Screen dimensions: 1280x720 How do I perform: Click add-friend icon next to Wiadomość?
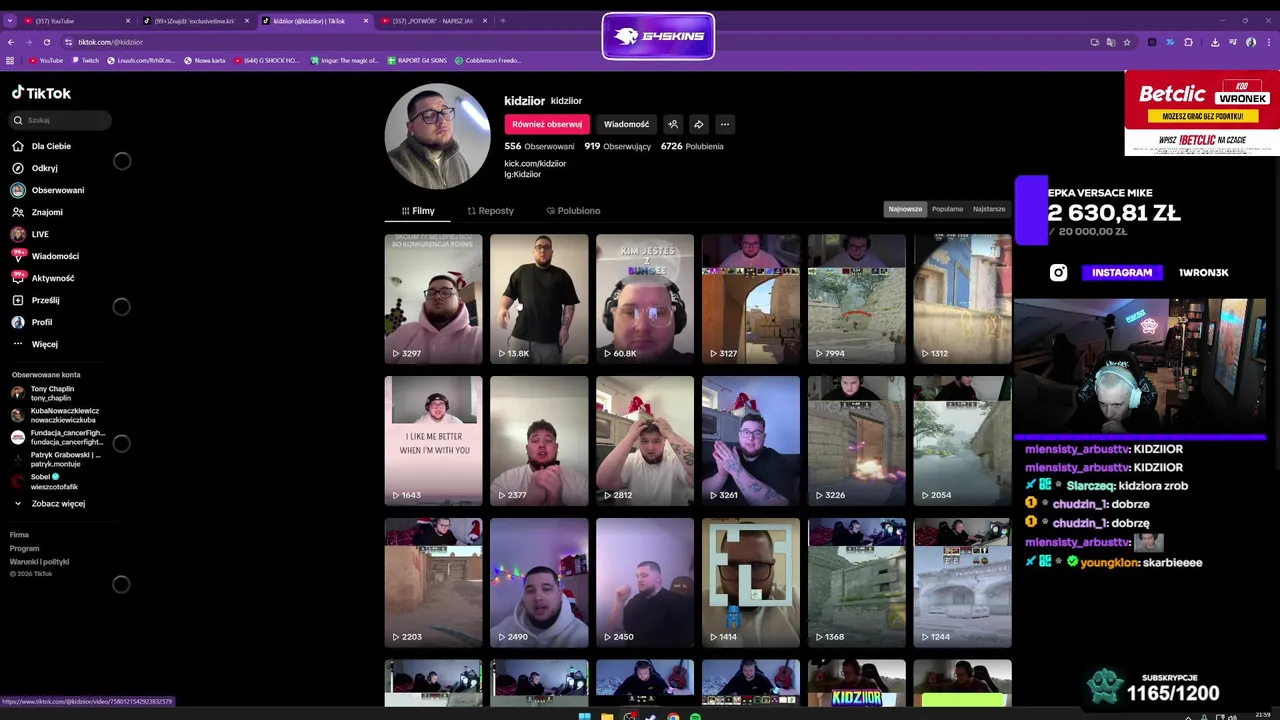pyautogui.click(x=673, y=124)
